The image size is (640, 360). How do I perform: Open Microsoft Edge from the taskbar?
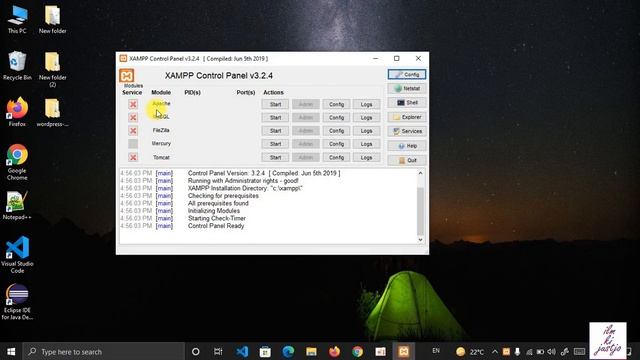[x=288, y=351]
